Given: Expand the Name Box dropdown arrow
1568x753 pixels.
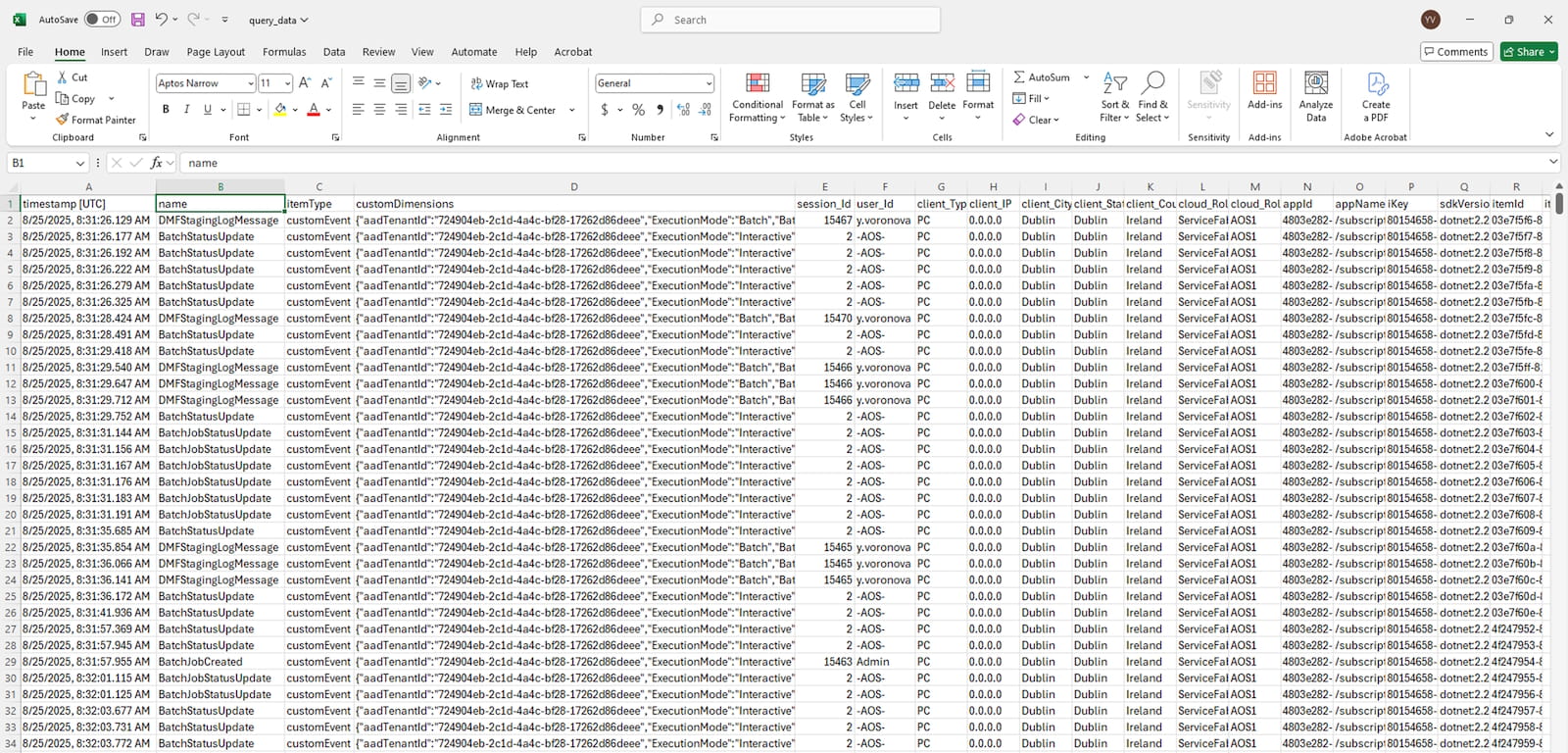Looking at the screenshot, I should coord(80,164).
